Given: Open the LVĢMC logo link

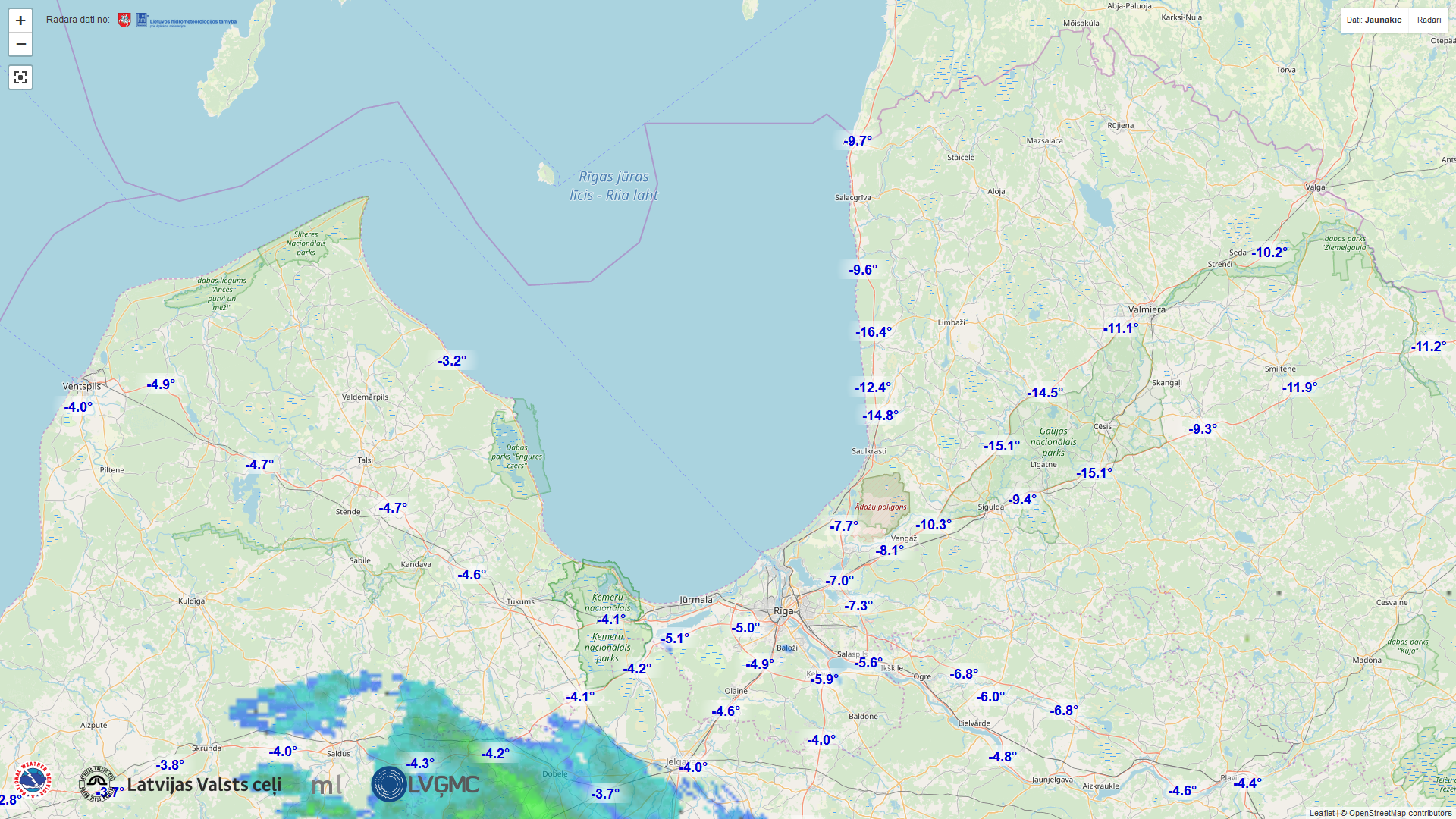Looking at the screenshot, I should point(425,784).
